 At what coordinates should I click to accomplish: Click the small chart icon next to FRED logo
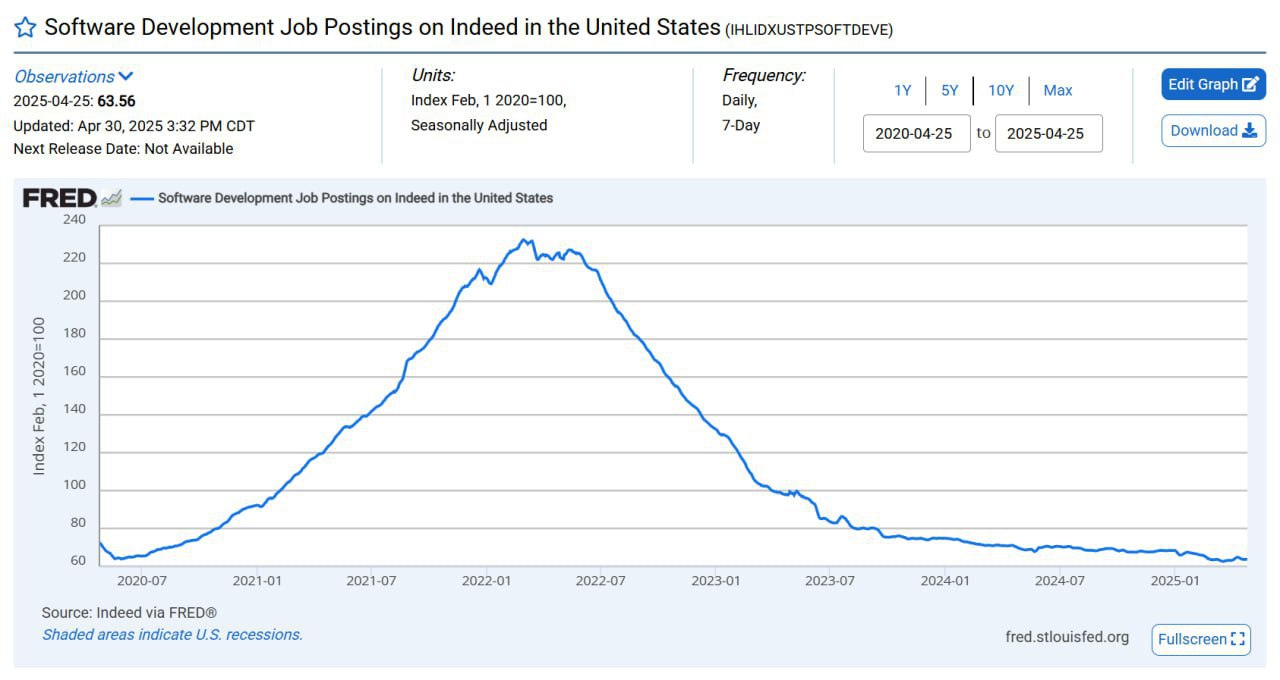pyautogui.click(x=111, y=198)
